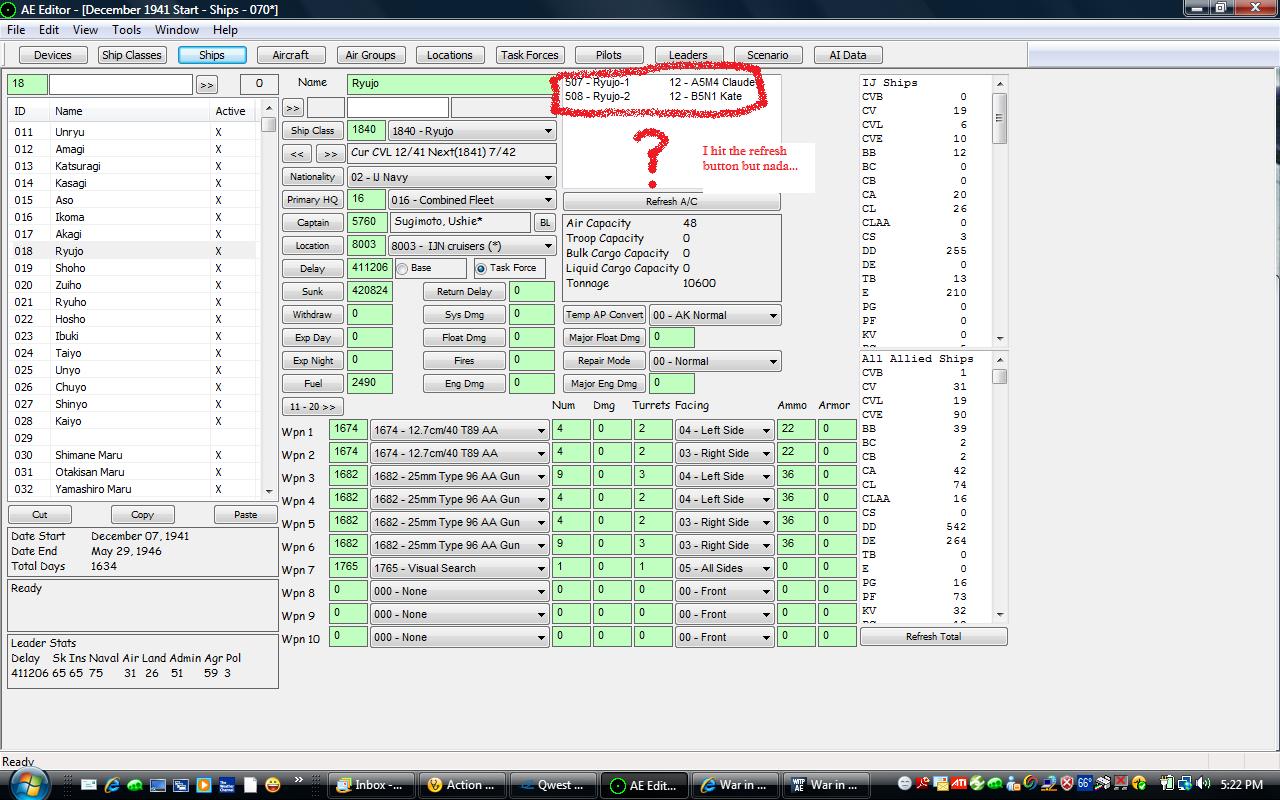Click the Sunk button
1280x800 pixels.
tap(312, 292)
